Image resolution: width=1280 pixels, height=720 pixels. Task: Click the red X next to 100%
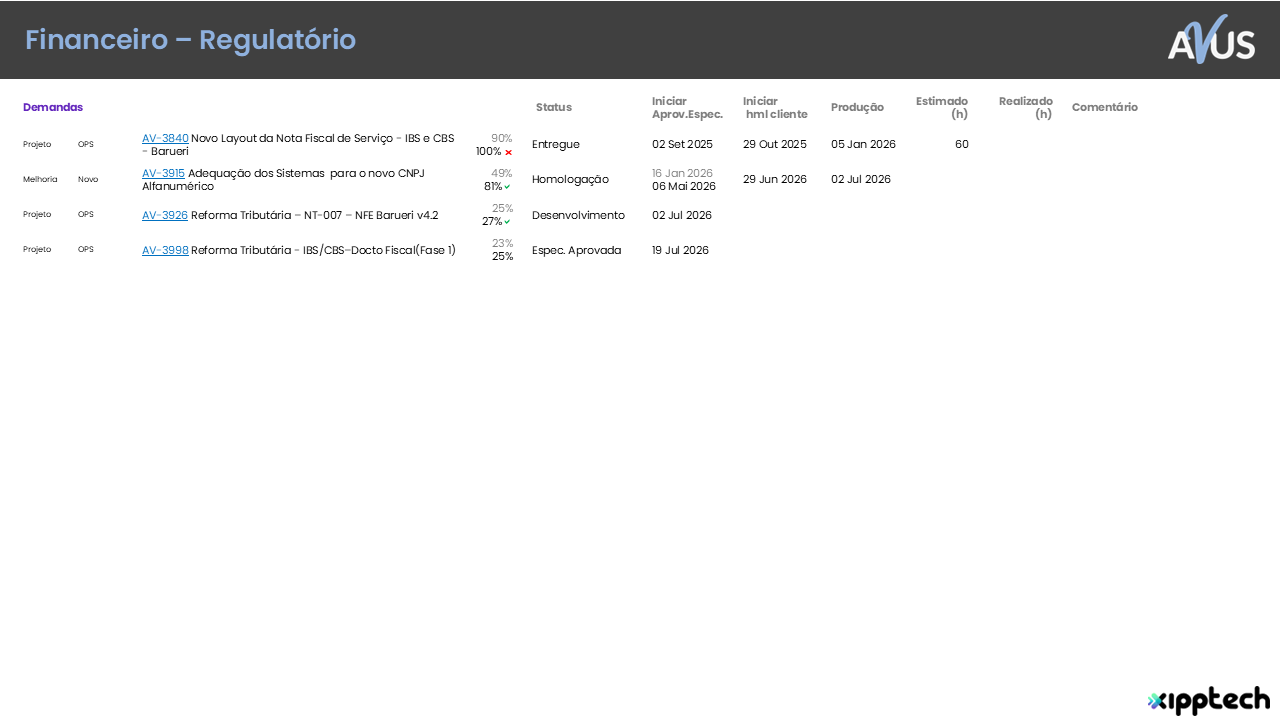point(508,152)
